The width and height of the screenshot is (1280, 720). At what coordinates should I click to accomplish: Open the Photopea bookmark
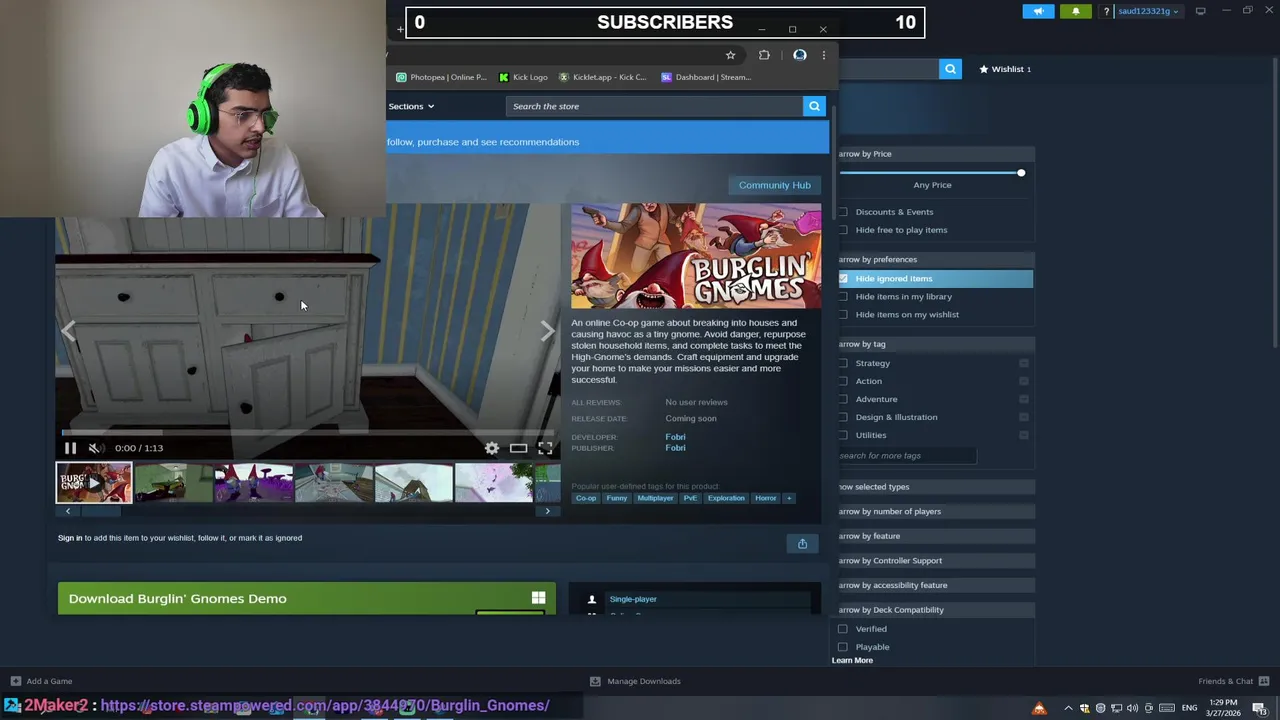(x=441, y=77)
